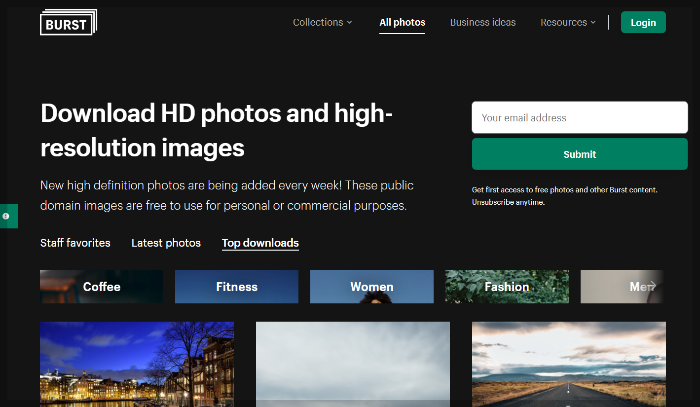700x407 pixels.
Task: Click the Burst logo
Action: click(x=68, y=22)
